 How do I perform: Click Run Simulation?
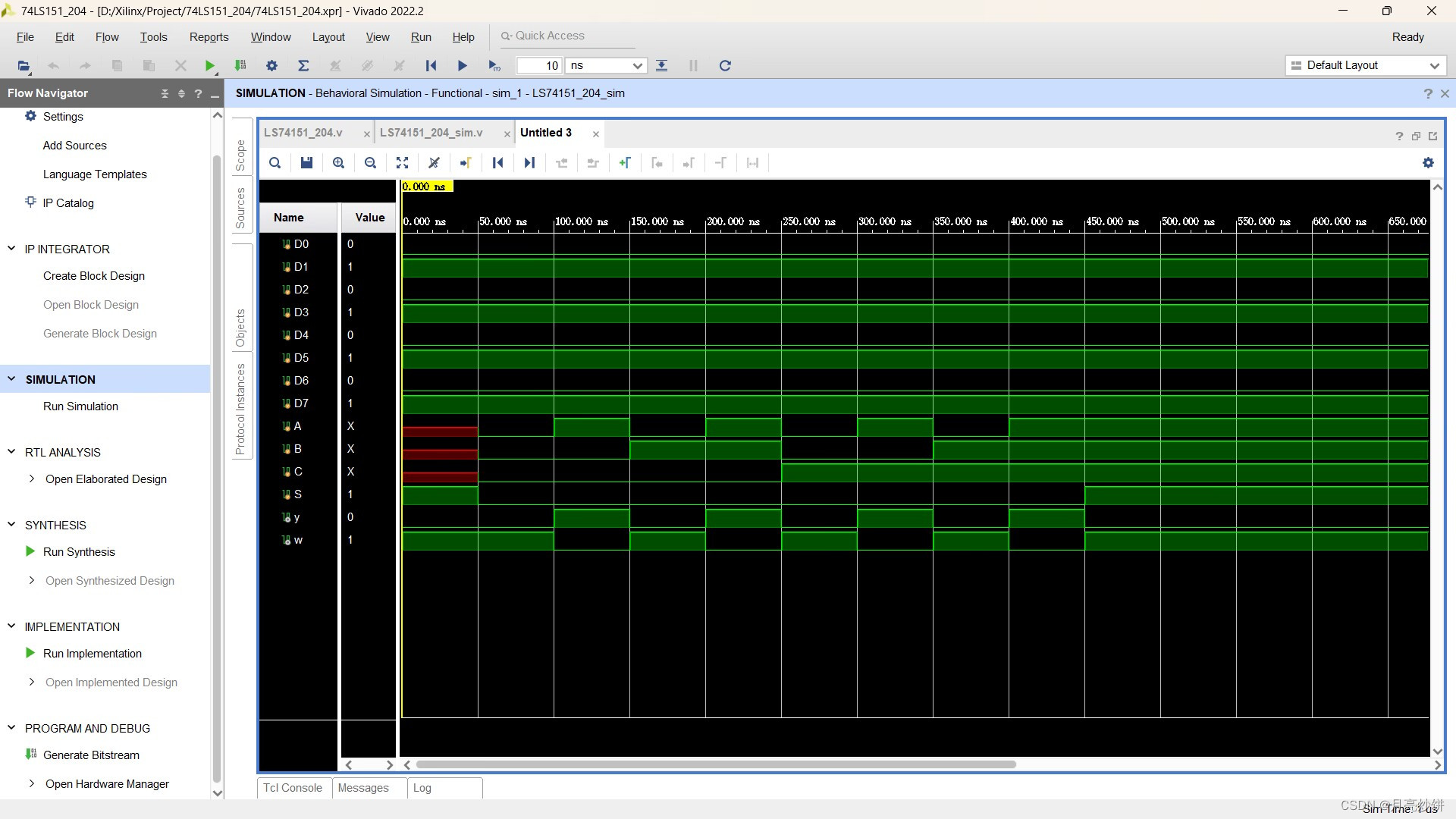point(80,406)
